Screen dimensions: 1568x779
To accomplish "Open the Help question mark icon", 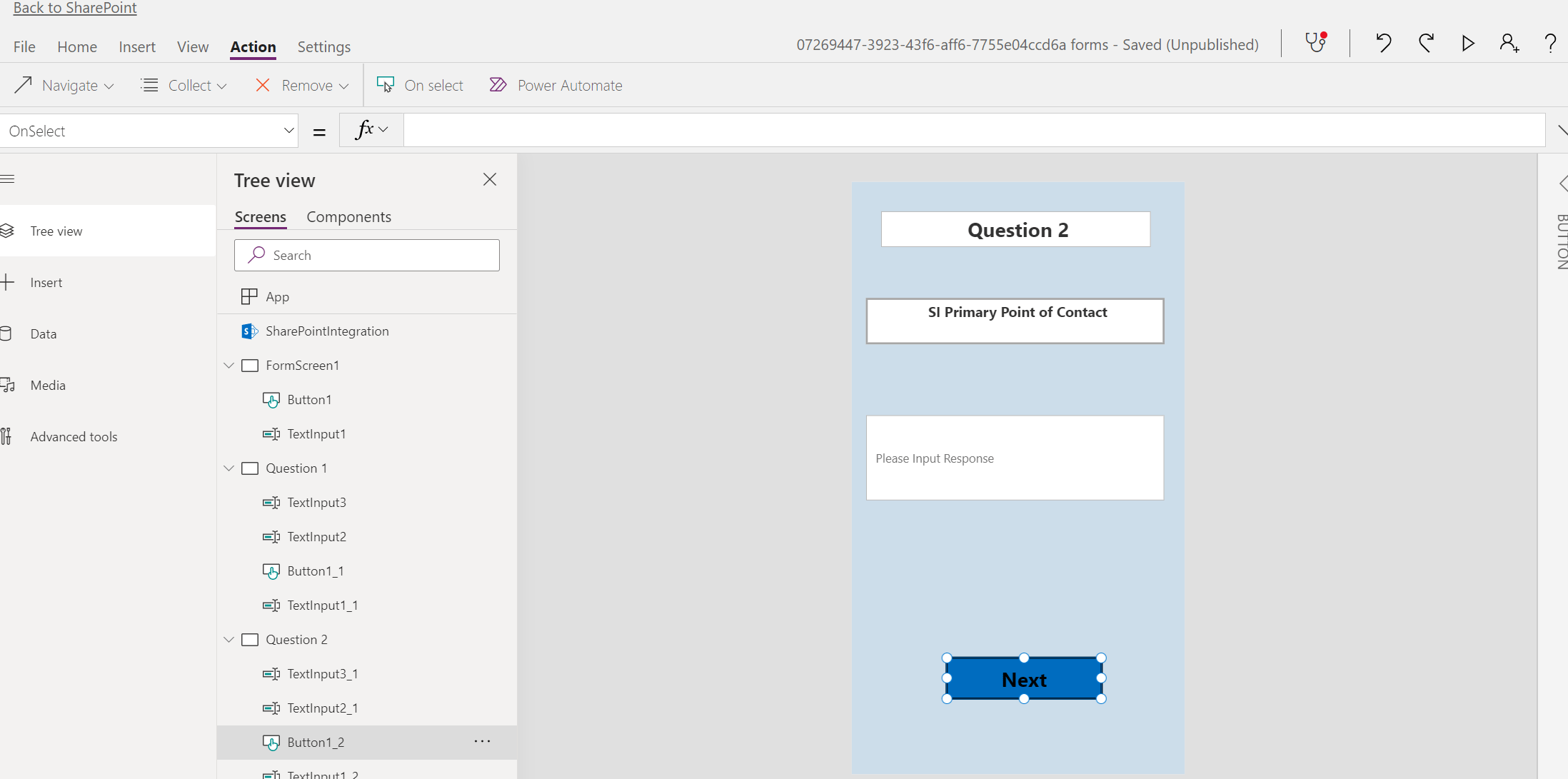I will click(x=1550, y=44).
